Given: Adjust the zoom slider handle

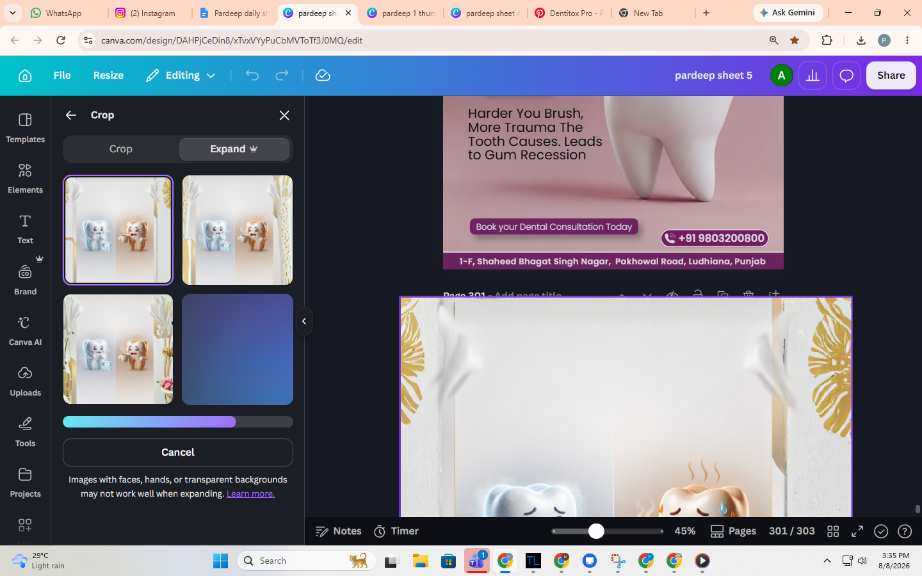Looking at the screenshot, I should coord(596,531).
